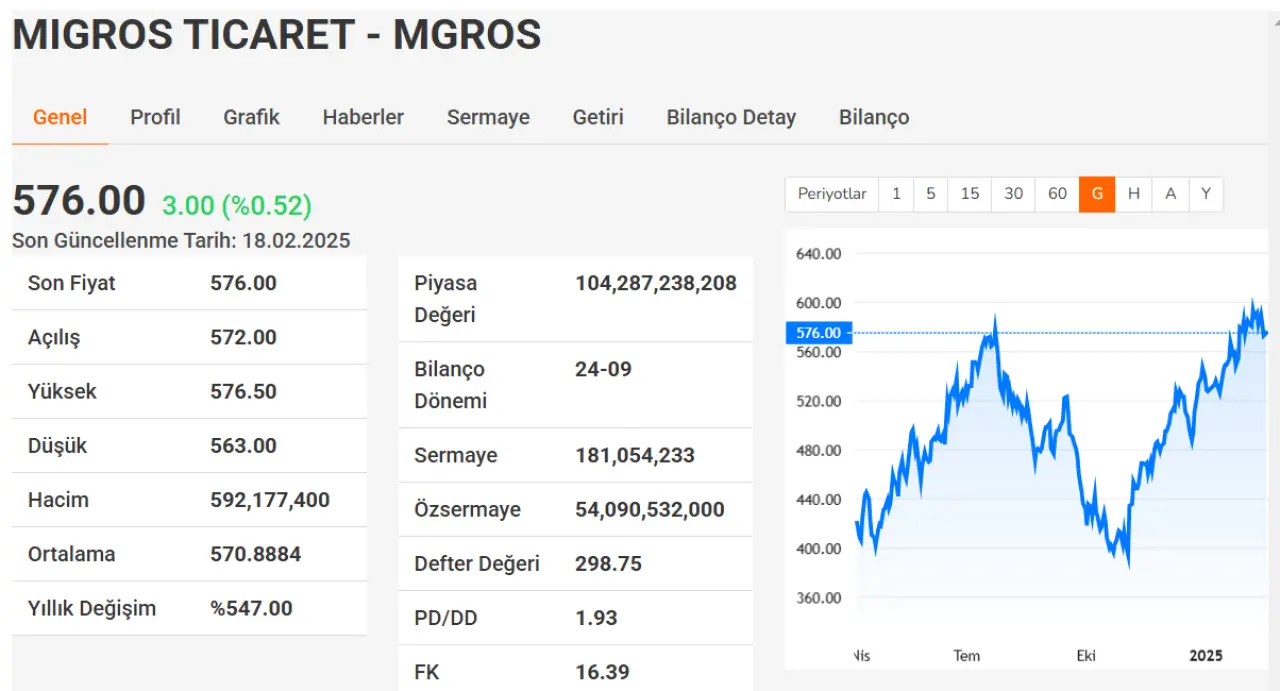Choose the 15 minute chart period
Viewport: 1280px width, 691px height.
[x=970, y=194]
